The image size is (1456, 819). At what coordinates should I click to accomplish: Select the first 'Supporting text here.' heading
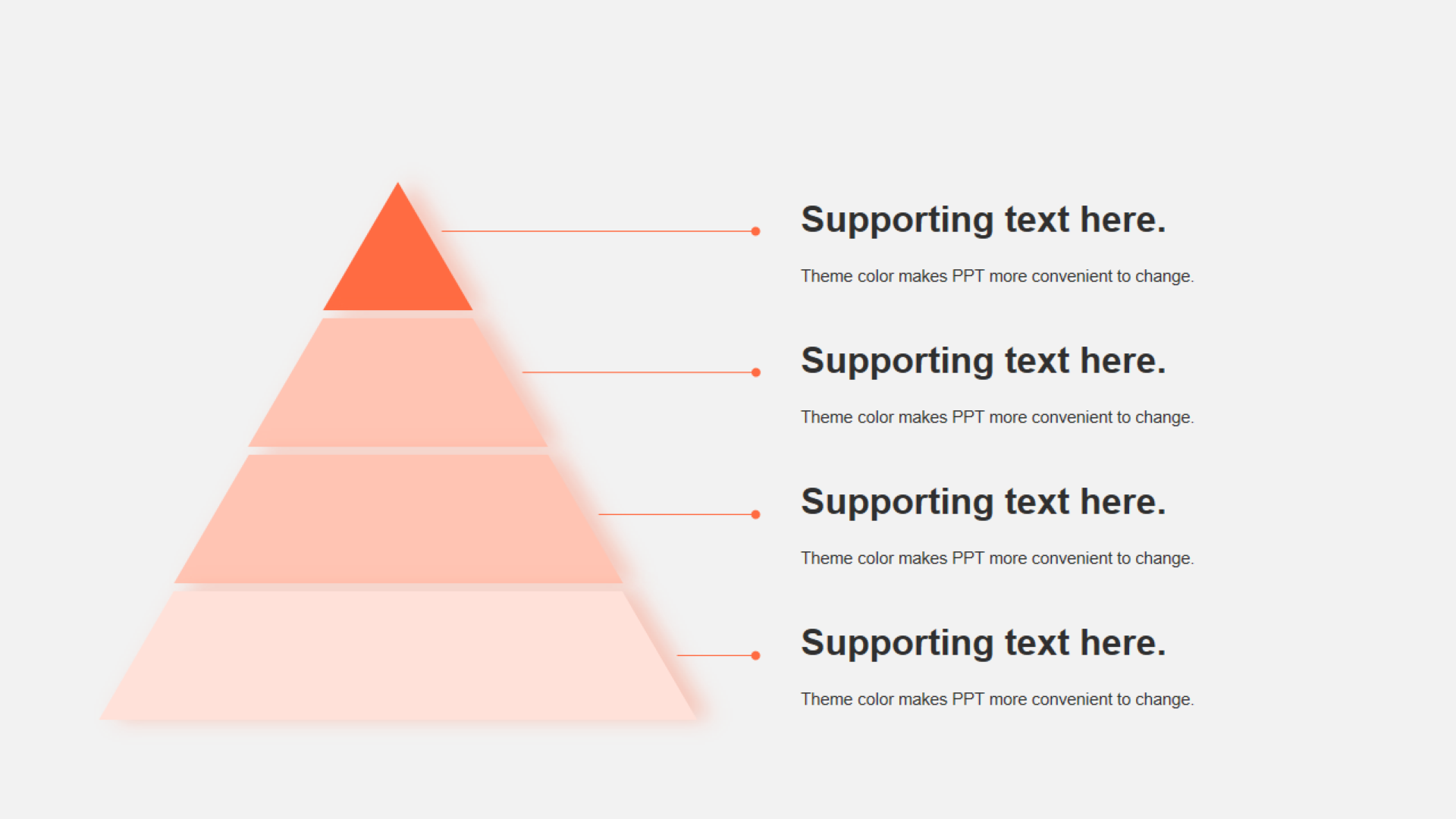[x=984, y=220]
